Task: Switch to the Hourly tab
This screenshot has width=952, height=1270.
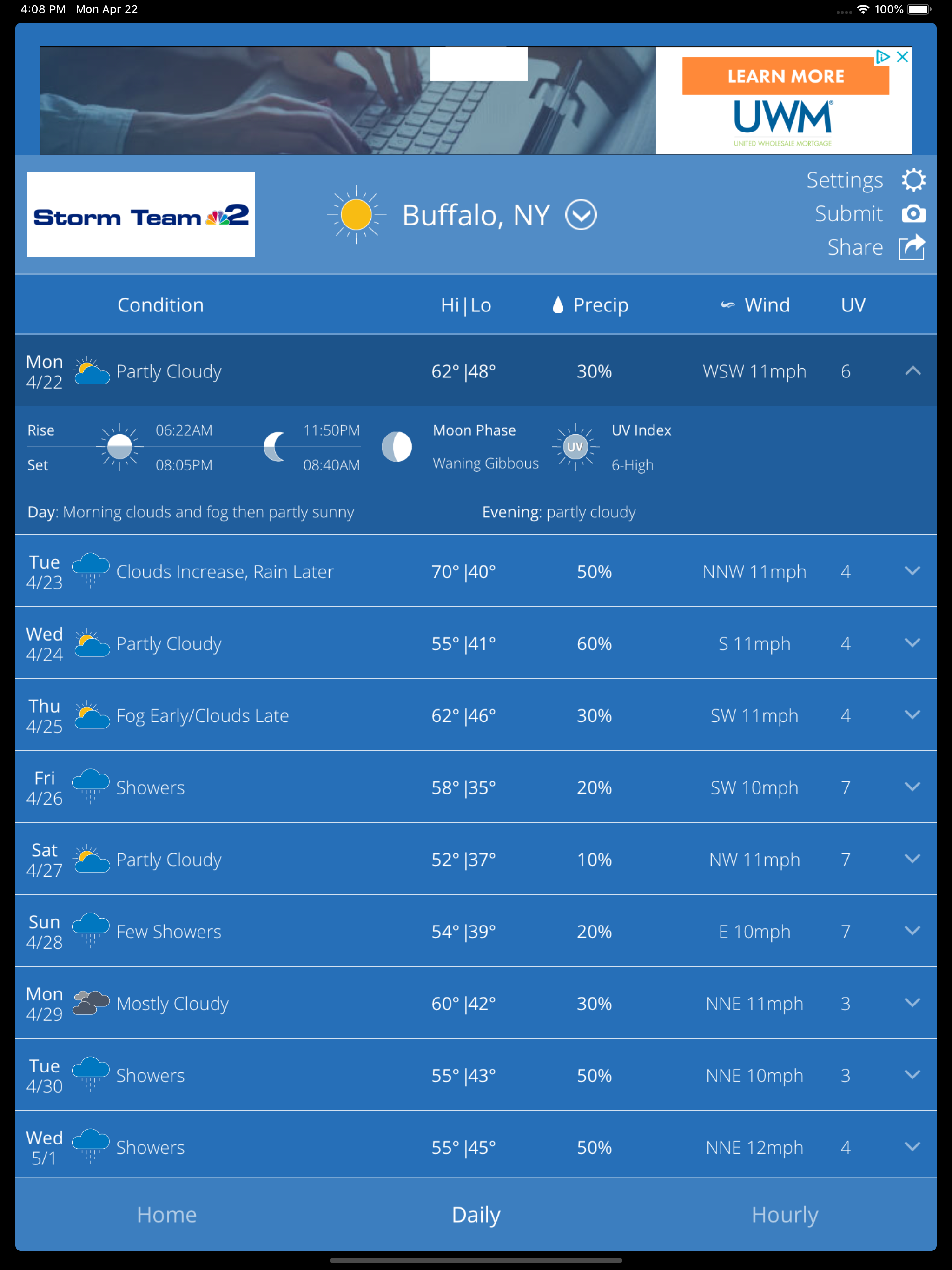Action: click(784, 1215)
